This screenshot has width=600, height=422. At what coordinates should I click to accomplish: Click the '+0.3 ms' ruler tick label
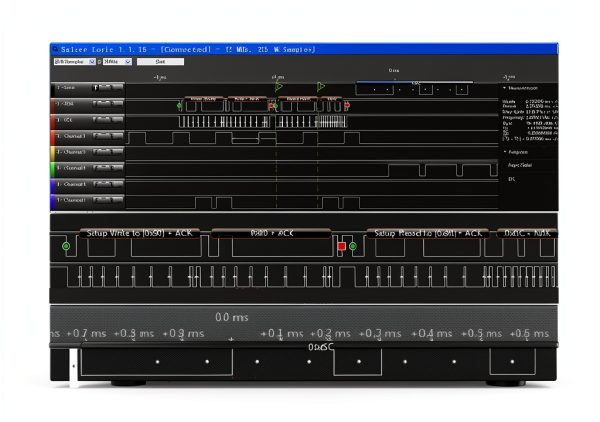pos(380,334)
